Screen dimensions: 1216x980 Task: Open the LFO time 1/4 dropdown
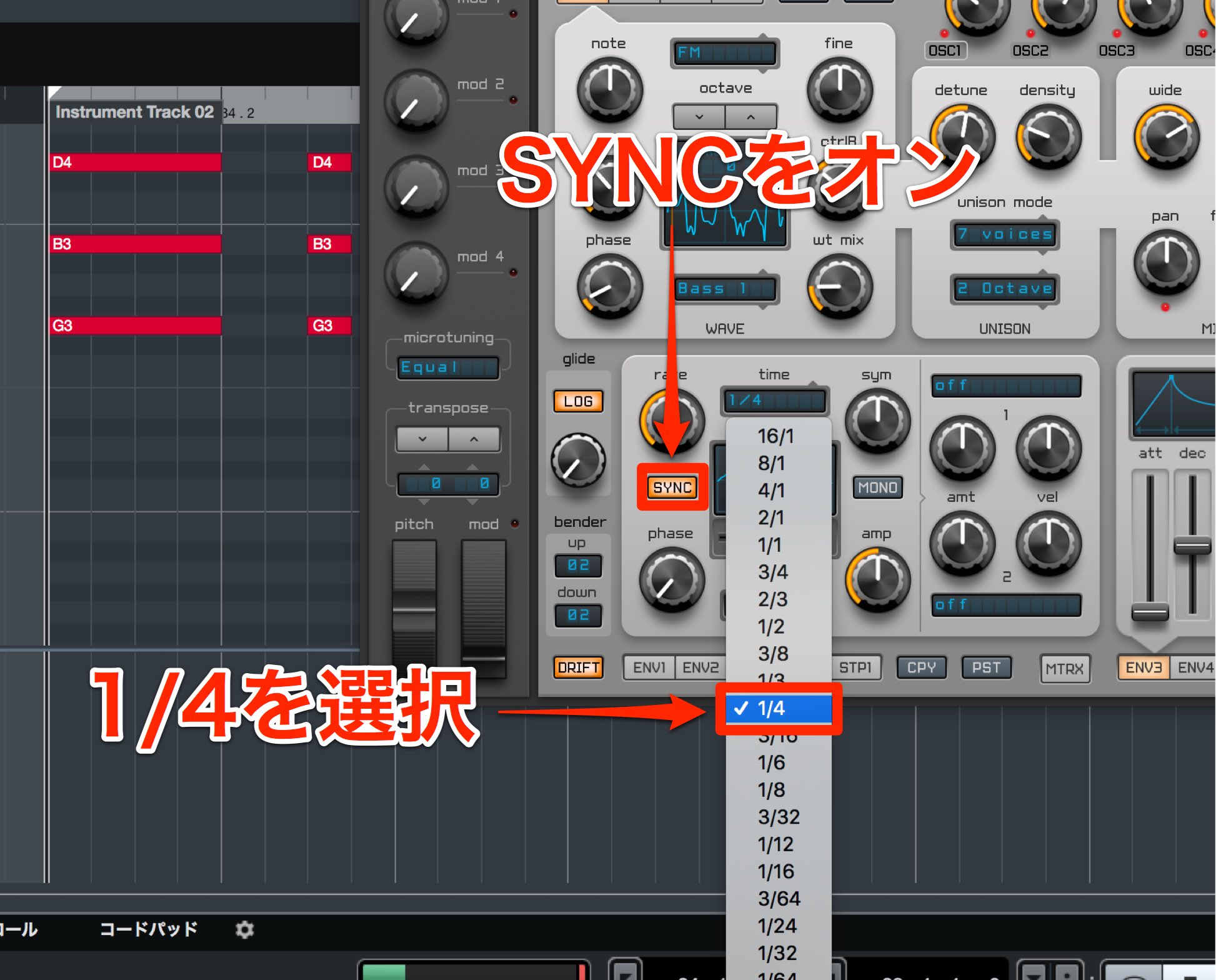click(x=775, y=401)
